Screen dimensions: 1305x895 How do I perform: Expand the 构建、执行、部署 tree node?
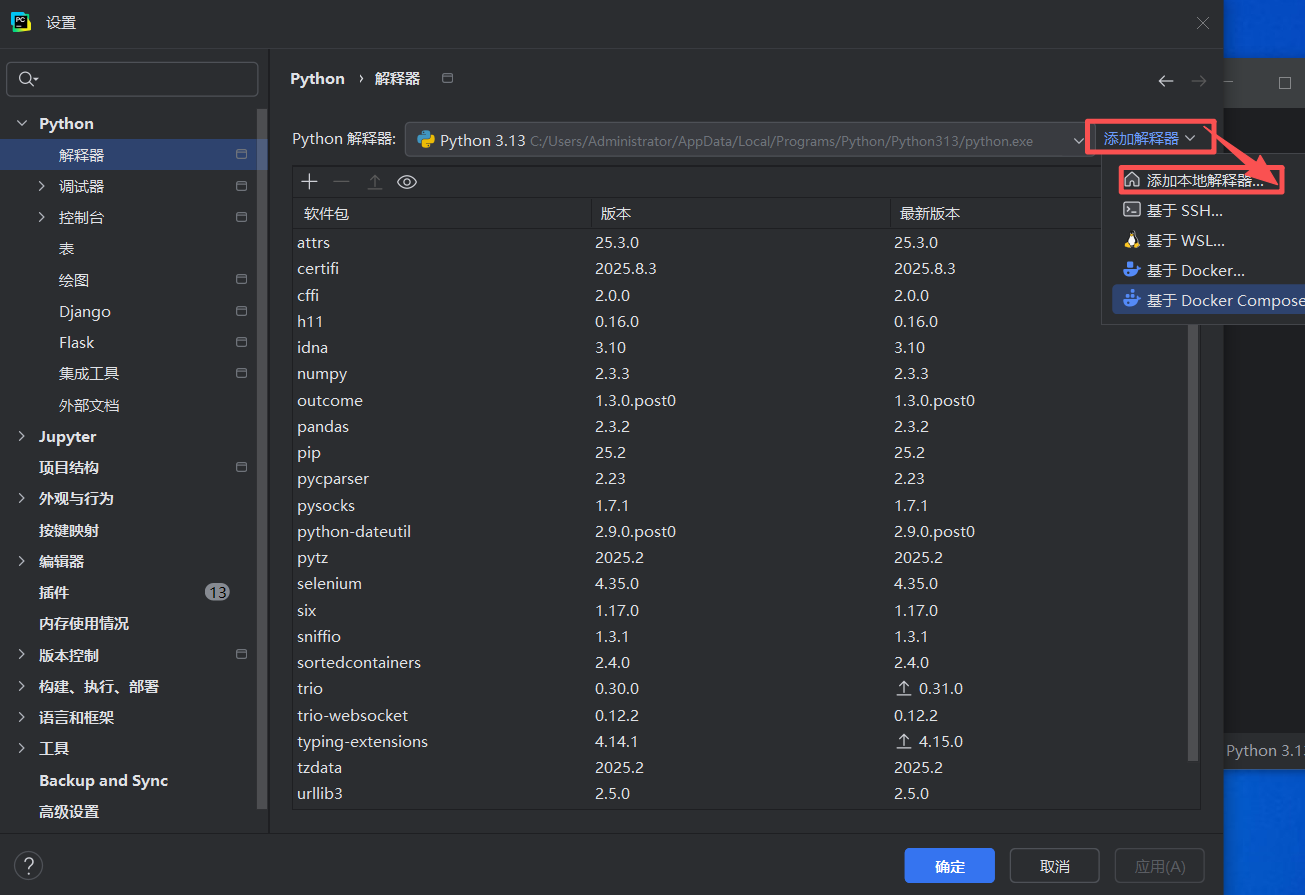click(x=22, y=686)
